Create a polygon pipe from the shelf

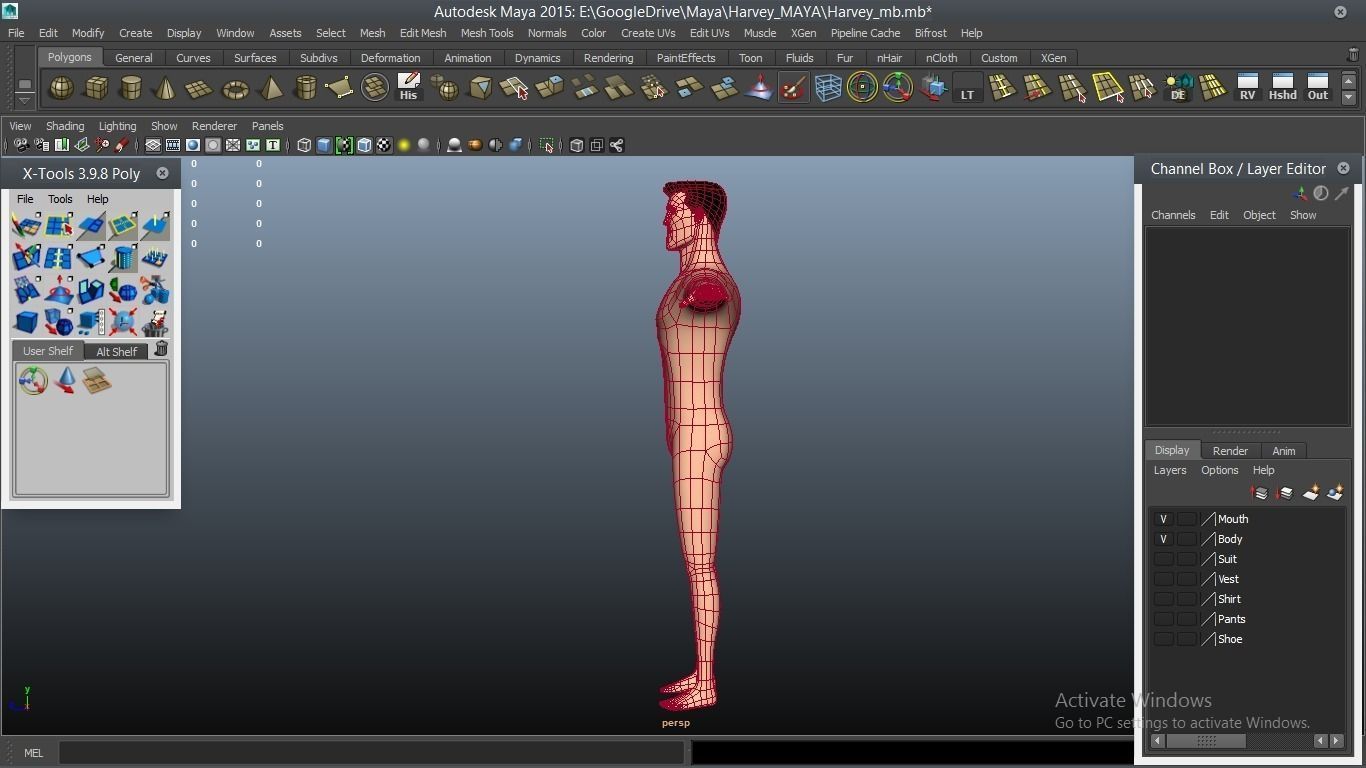(305, 88)
